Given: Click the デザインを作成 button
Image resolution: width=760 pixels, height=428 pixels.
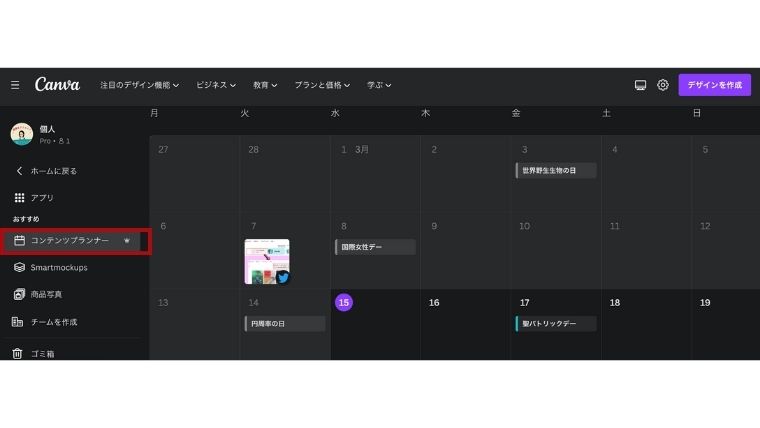Looking at the screenshot, I should 714,85.
